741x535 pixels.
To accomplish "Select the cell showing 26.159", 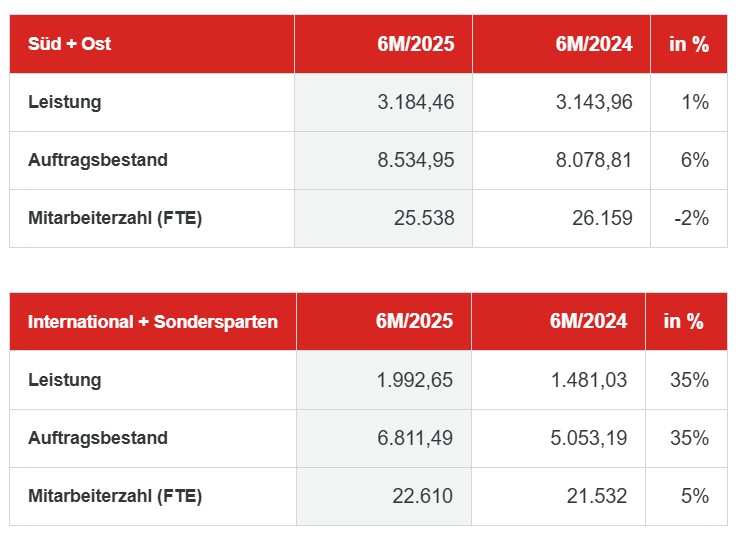I will [x=603, y=218].
